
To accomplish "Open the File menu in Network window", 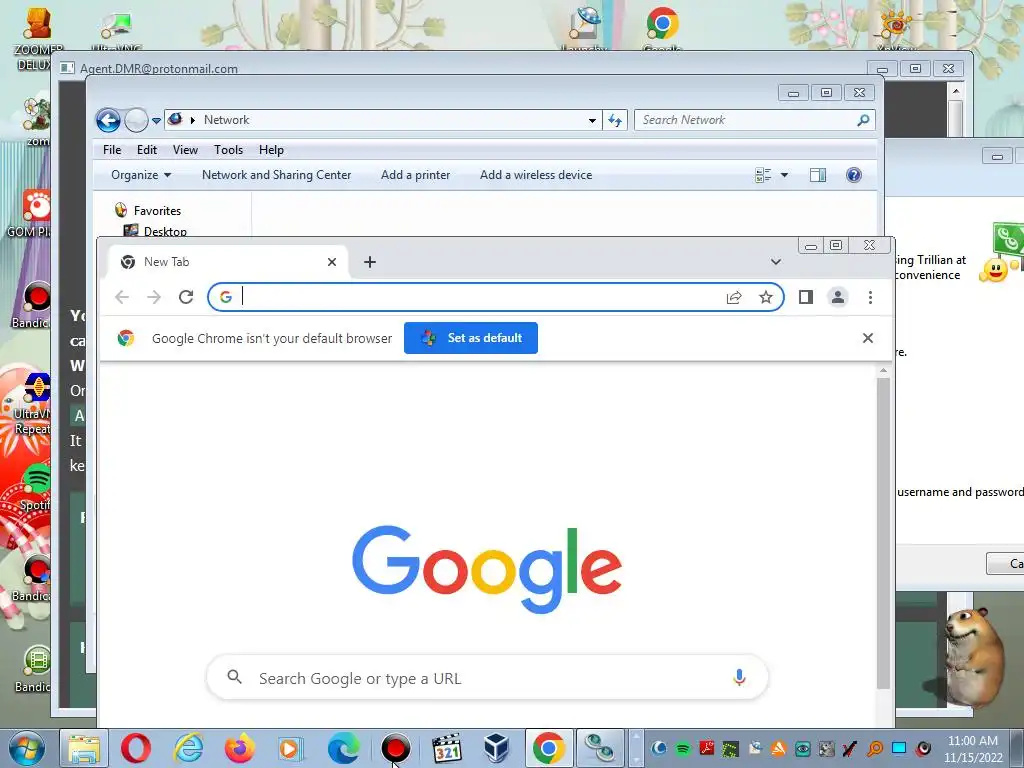I will coord(112,150).
